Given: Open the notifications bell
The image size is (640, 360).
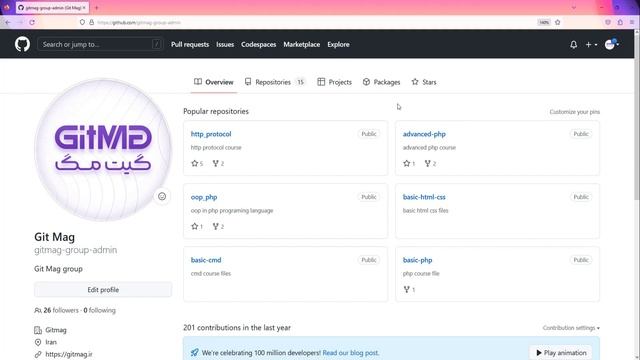Looking at the screenshot, I should click(x=573, y=44).
